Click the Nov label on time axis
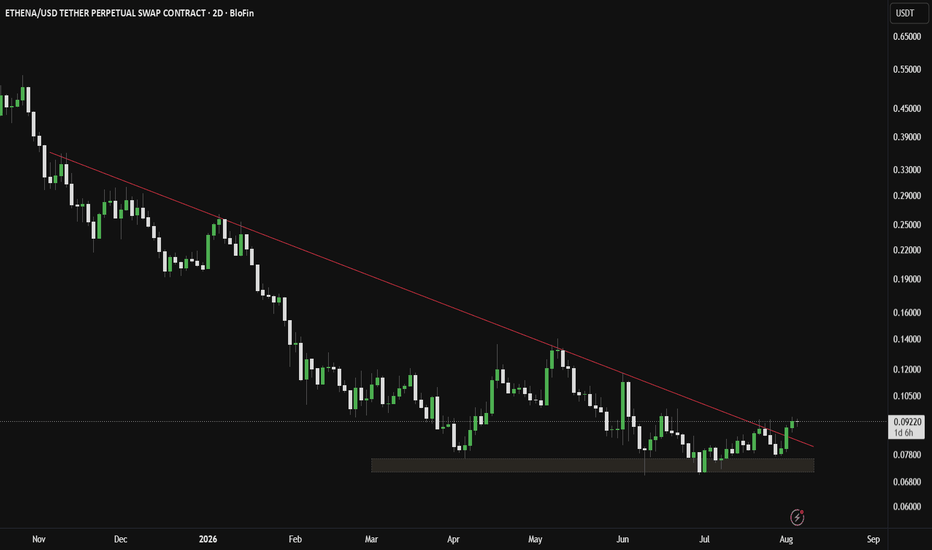 [x=39, y=539]
